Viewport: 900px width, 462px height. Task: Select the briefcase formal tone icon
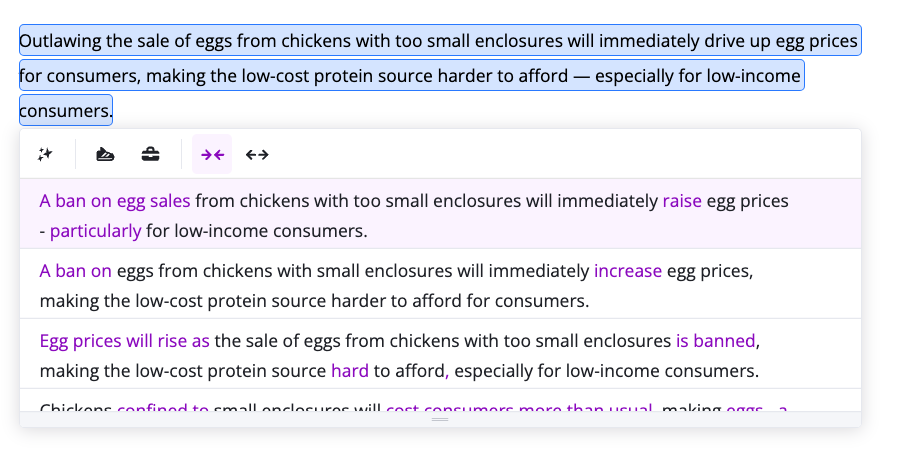tap(150, 154)
